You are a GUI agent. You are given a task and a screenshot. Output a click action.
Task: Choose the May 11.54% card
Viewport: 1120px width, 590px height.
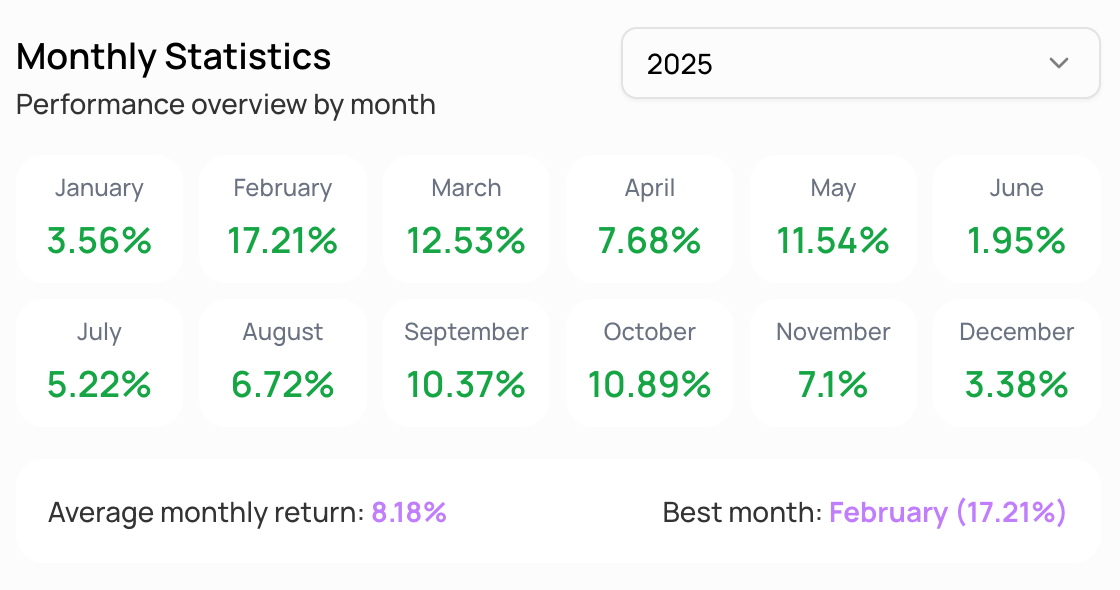(x=833, y=218)
